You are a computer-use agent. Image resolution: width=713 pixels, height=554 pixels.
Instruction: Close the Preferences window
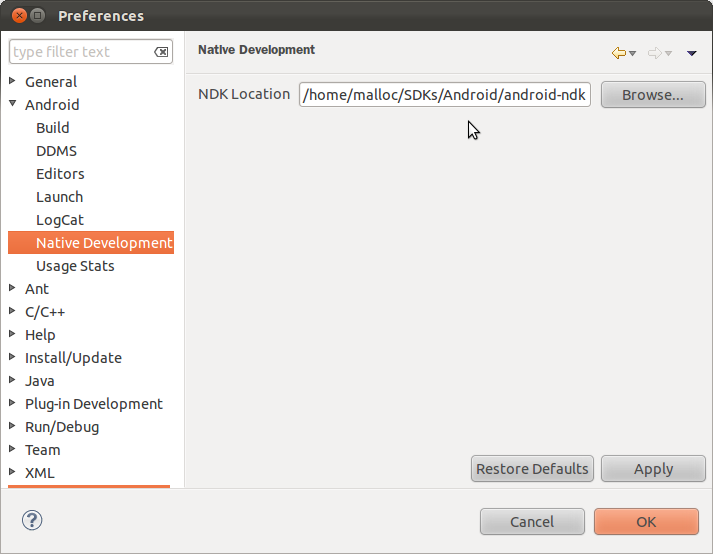(x=19, y=16)
